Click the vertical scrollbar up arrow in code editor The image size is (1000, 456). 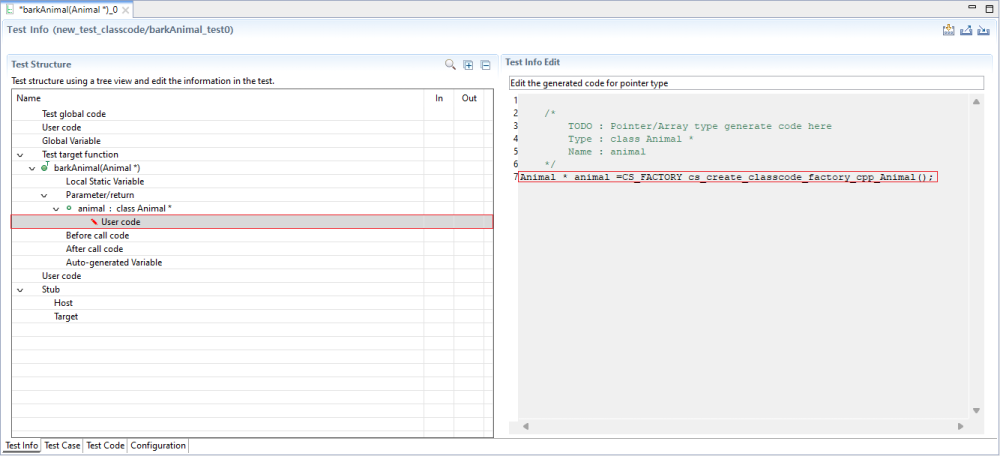(x=976, y=102)
